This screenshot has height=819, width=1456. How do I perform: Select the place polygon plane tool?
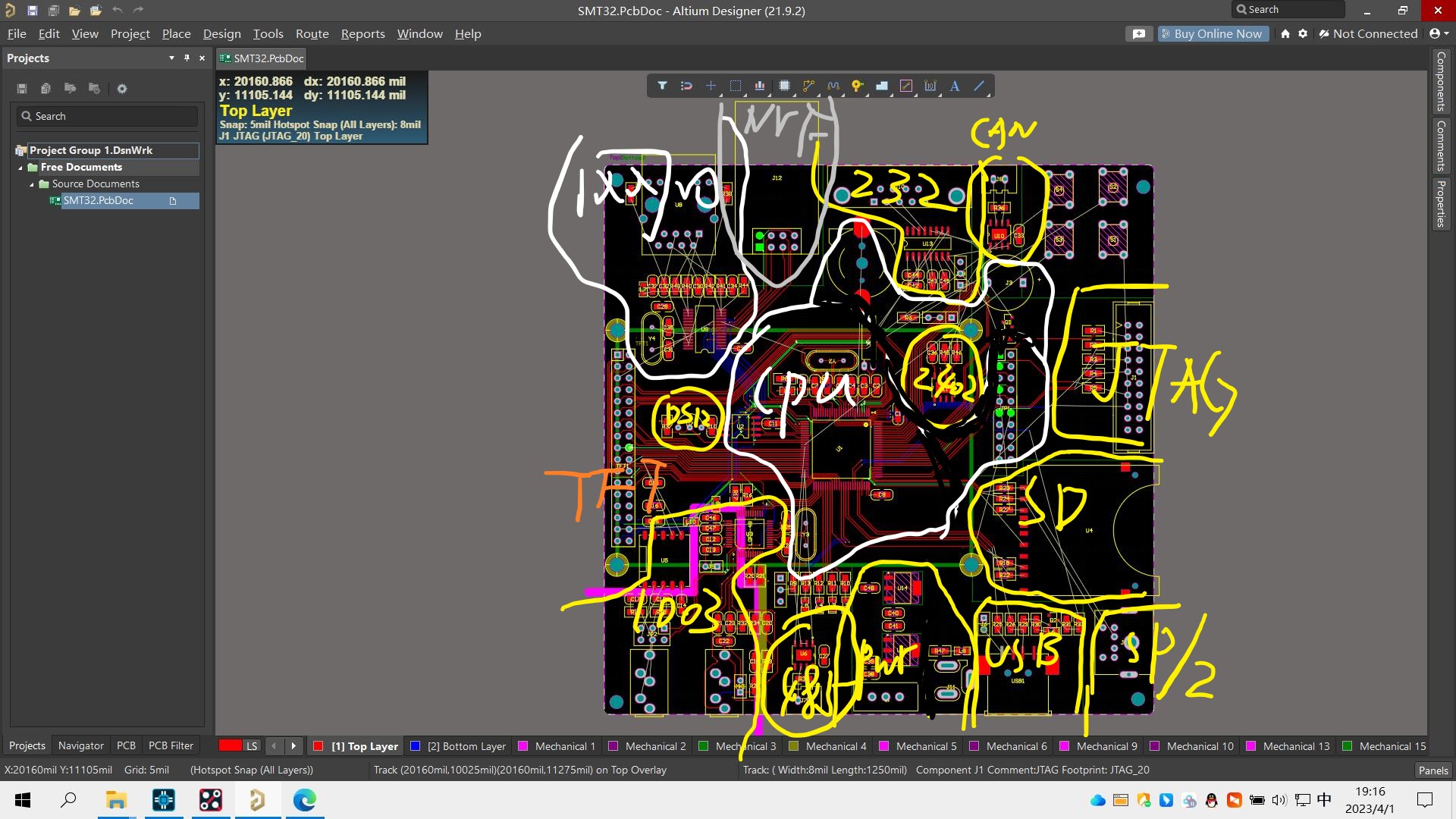coord(882,86)
